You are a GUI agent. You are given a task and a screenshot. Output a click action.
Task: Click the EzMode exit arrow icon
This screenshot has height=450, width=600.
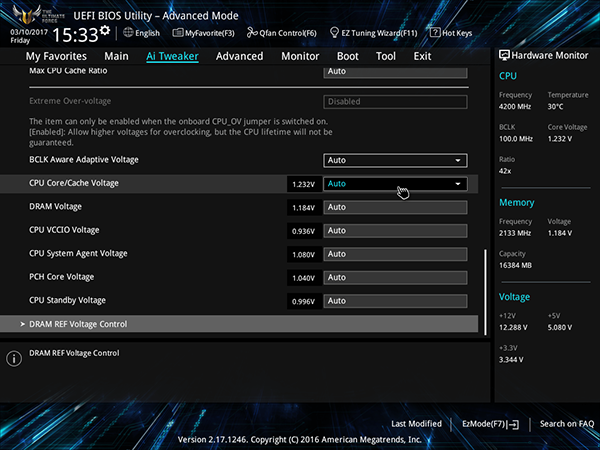[514, 424]
